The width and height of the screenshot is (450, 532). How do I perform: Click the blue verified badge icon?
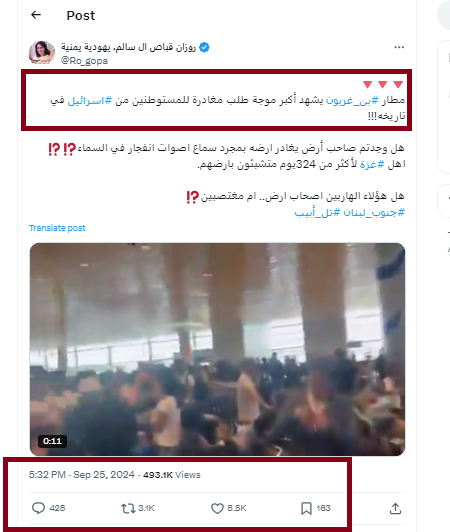(204, 47)
